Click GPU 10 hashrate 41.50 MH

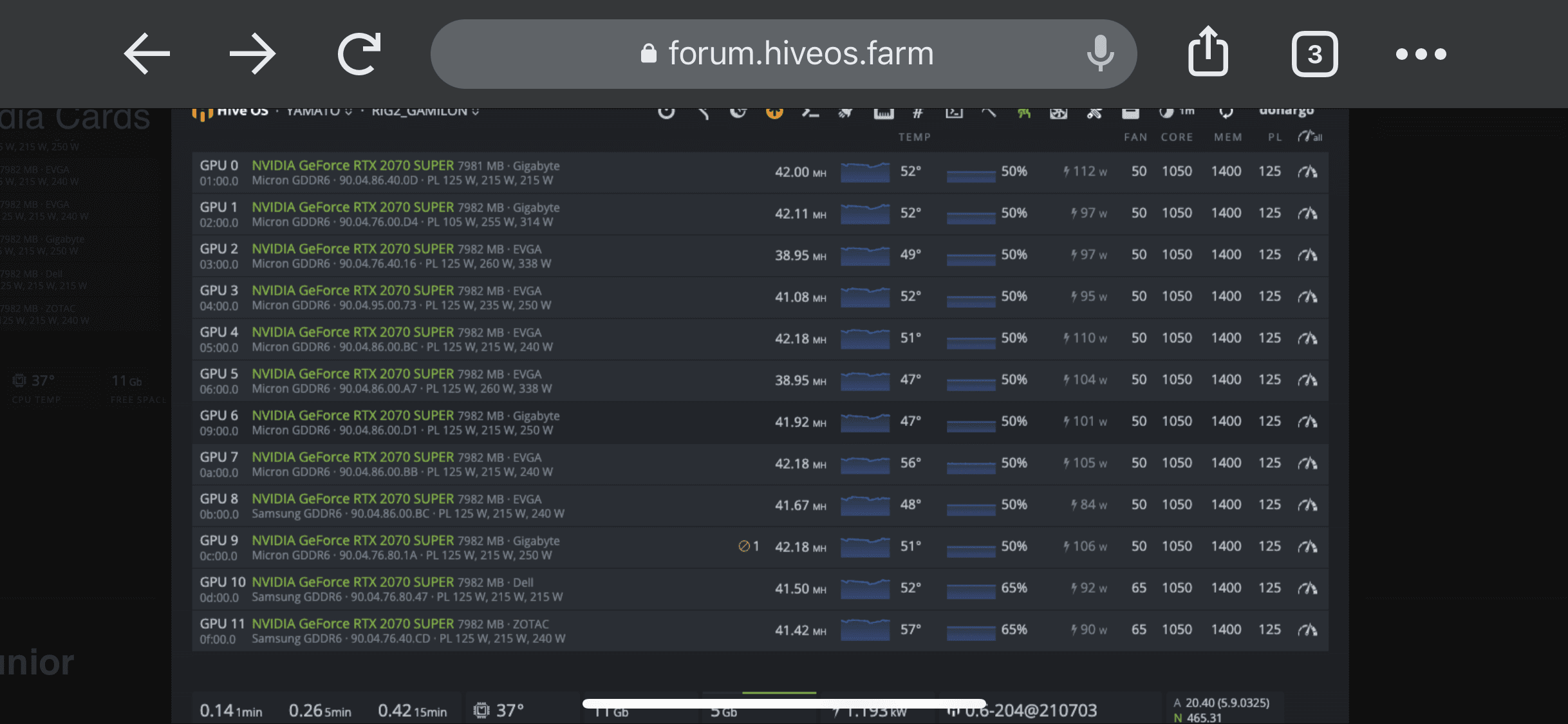tap(800, 589)
